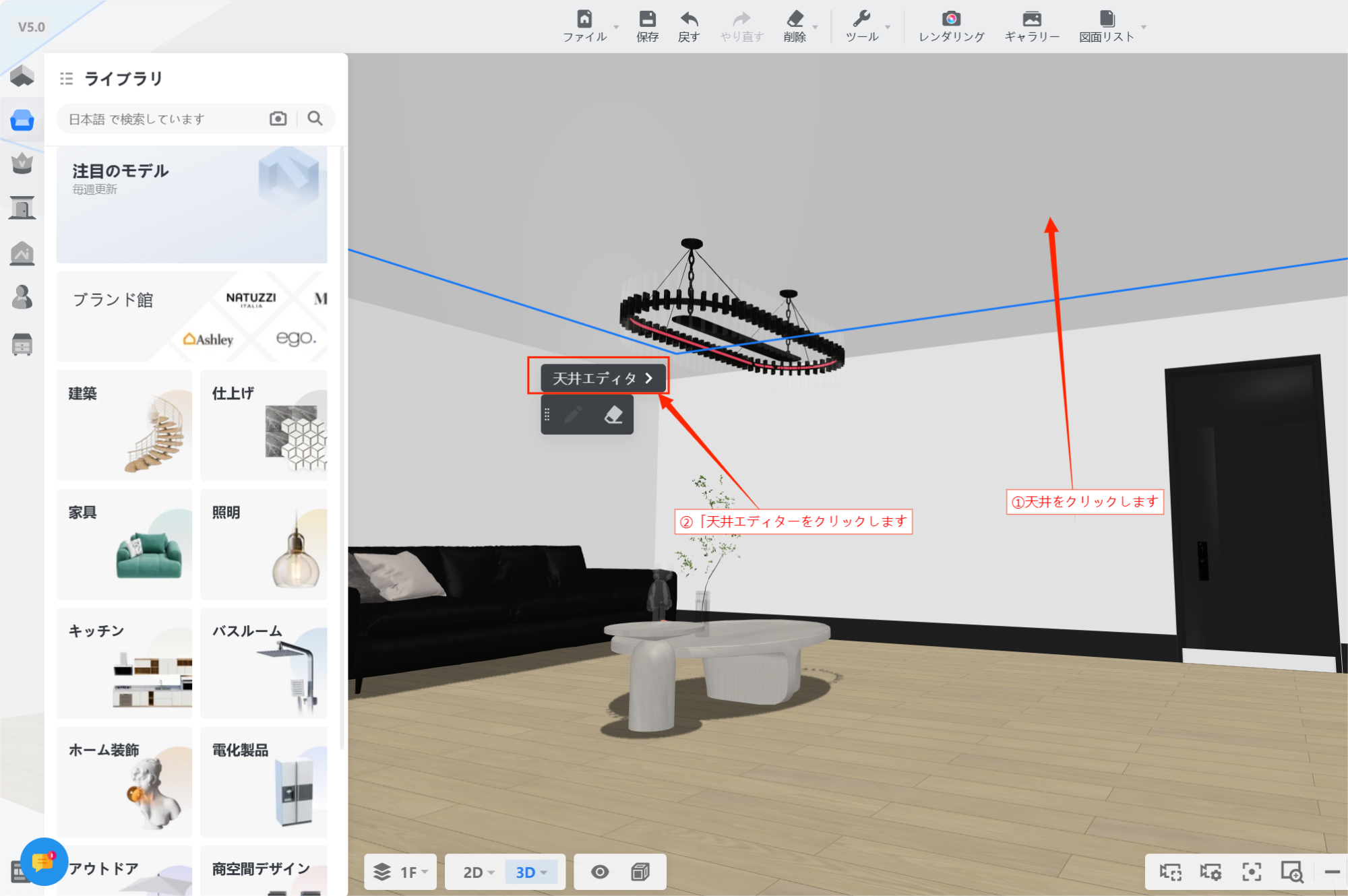Open the AI house sidebar icon

point(22,253)
